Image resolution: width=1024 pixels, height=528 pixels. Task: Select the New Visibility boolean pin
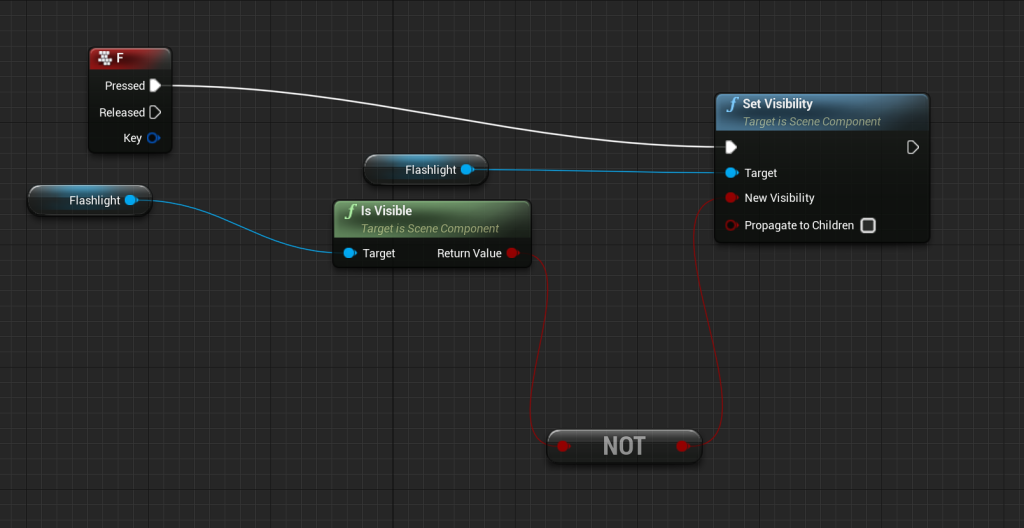coord(732,198)
